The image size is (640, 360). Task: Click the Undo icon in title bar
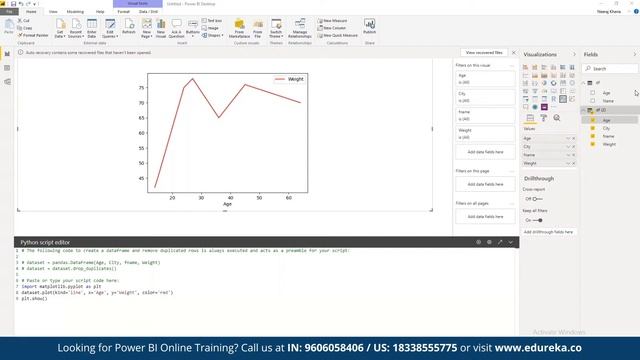(x=21, y=4)
